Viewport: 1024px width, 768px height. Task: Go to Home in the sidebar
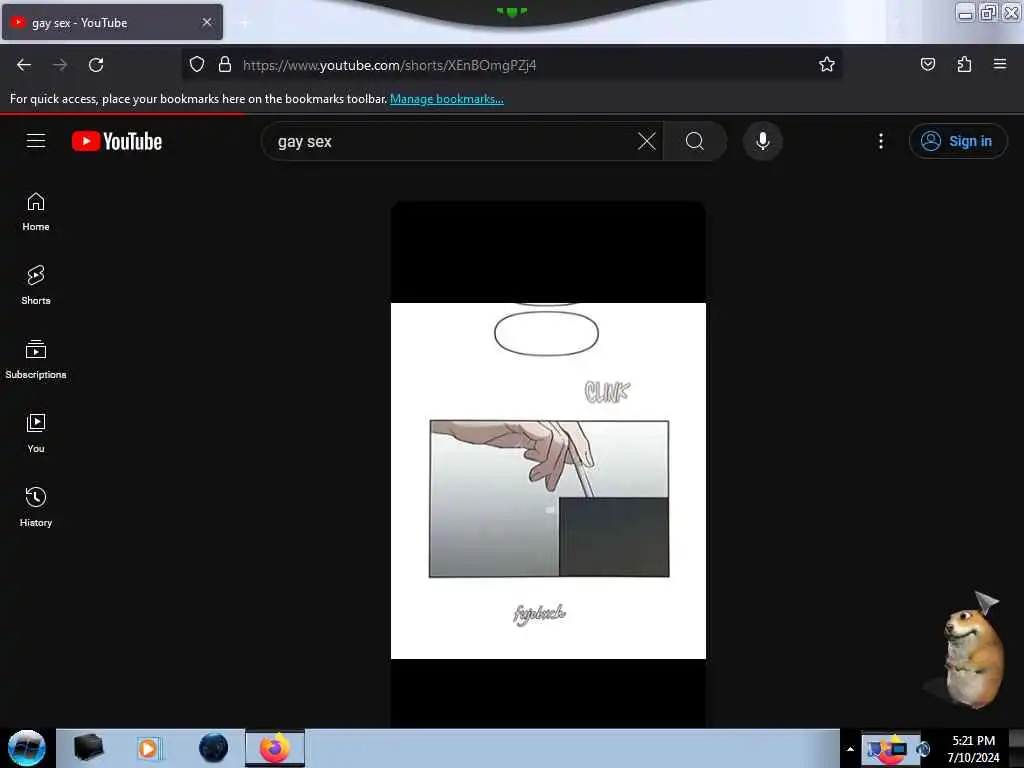tap(36, 212)
